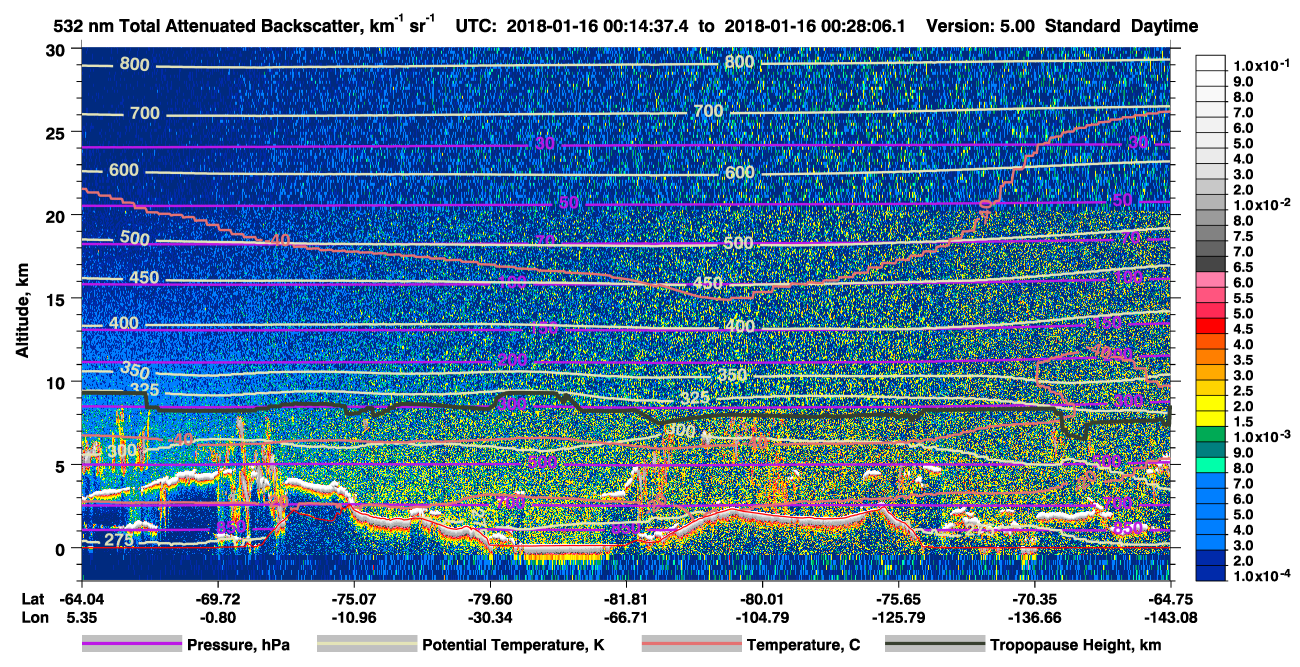The width and height of the screenshot is (1300, 667).
Task: Click colorbar label 1.0x10⁻²
Action: (x=1261, y=205)
